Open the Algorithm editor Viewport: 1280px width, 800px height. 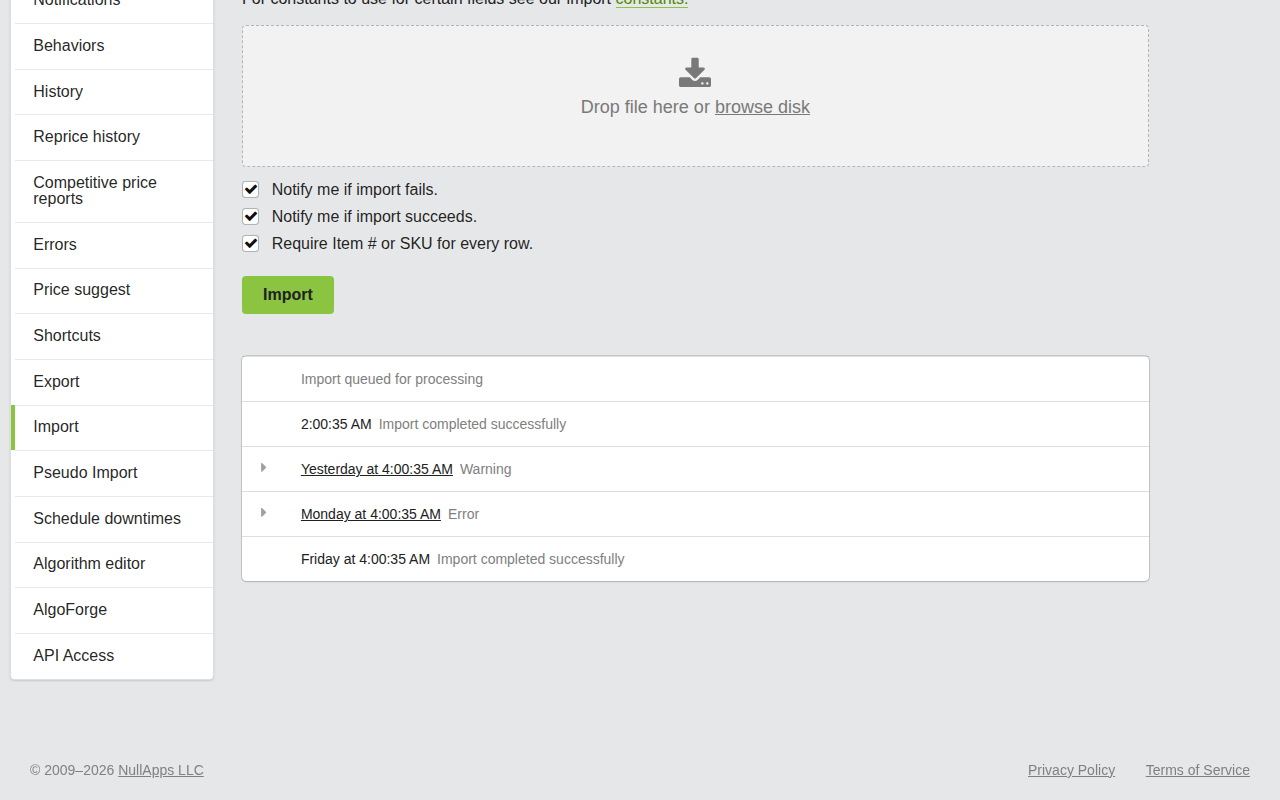pos(89,563)
